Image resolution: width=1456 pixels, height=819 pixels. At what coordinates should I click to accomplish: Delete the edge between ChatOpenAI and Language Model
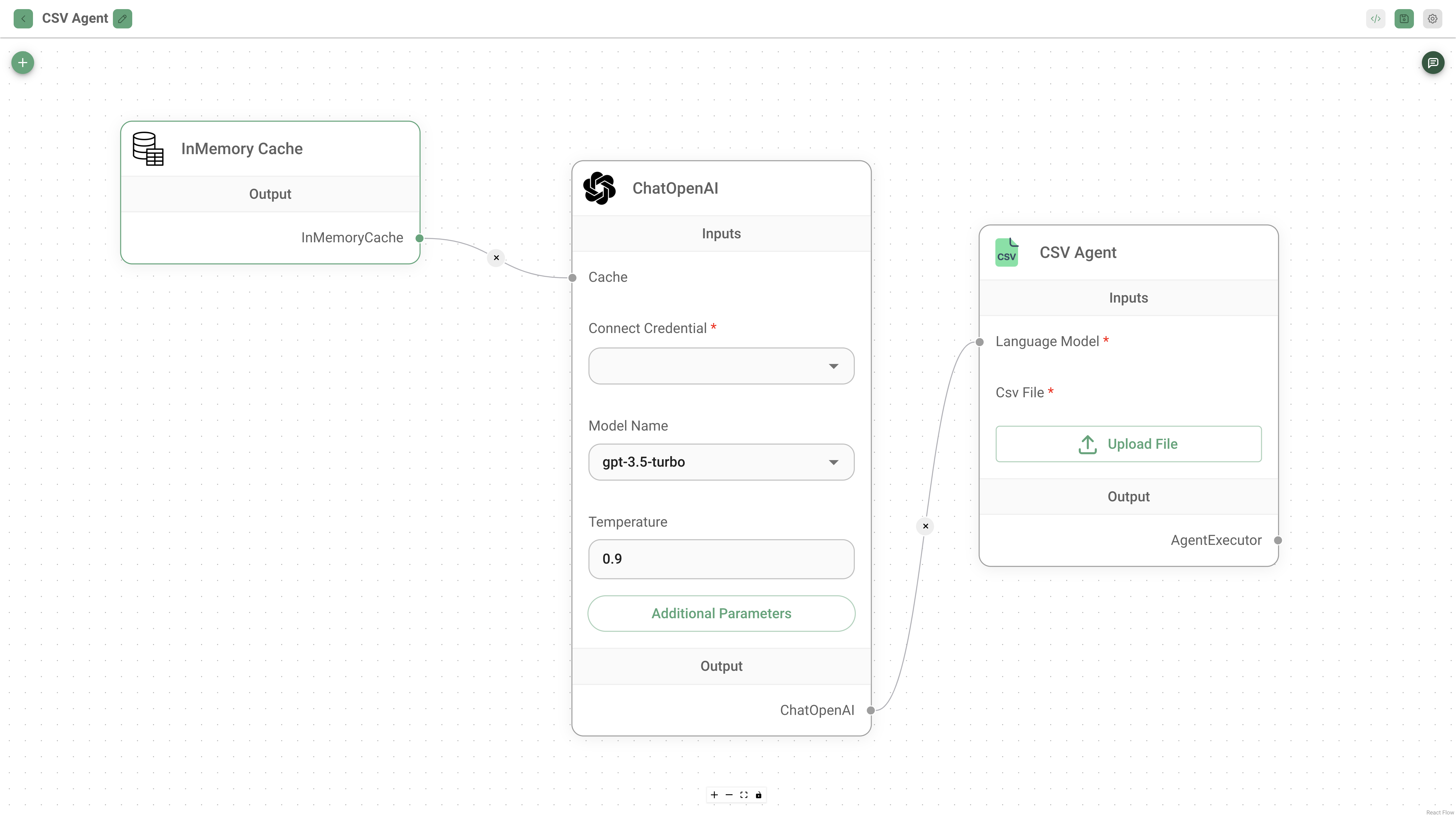[x=925, y=526]
